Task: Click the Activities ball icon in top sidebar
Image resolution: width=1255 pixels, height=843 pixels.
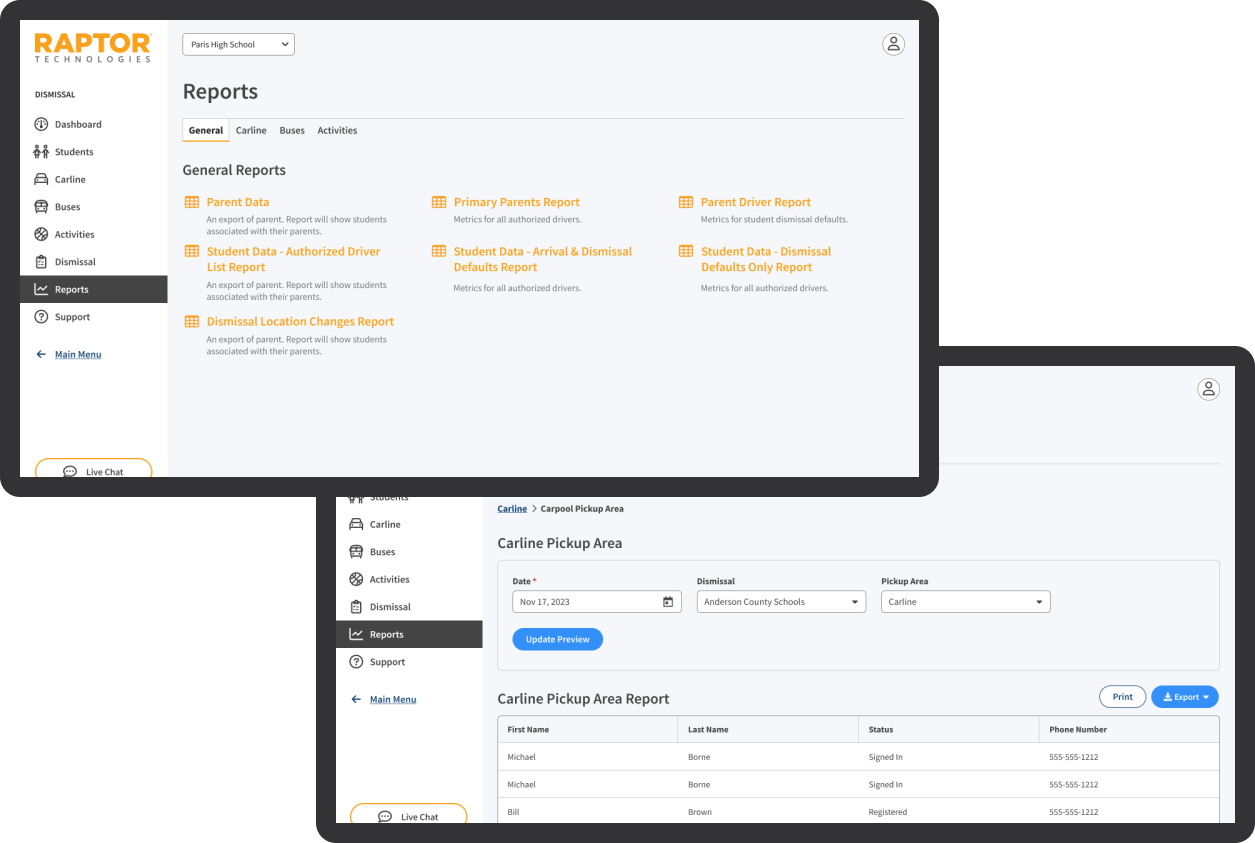Action: point(41,234)
